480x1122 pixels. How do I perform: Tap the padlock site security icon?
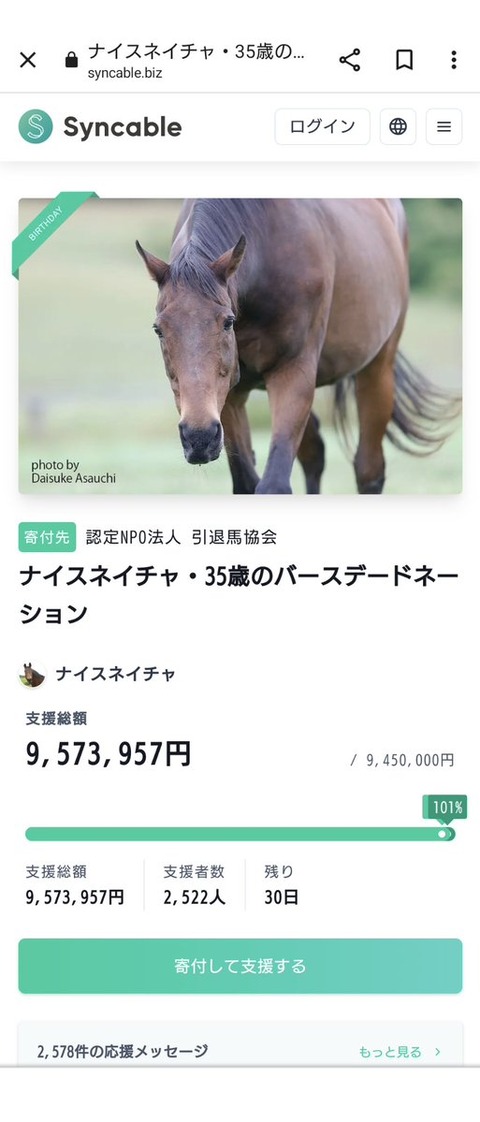tap(71, 60)
